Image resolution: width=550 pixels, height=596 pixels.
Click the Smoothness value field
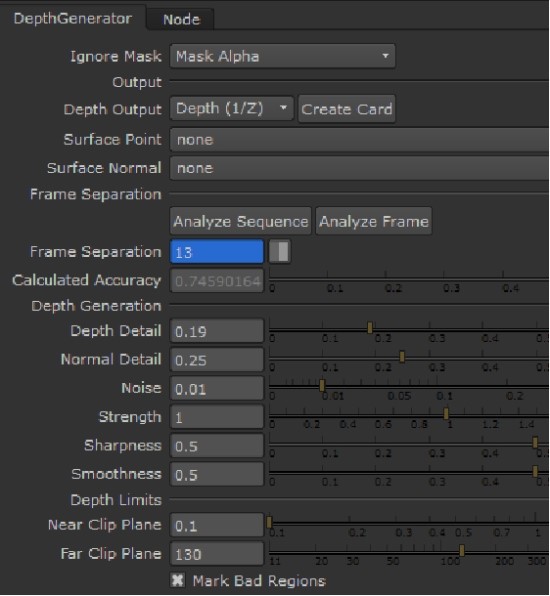(x=217, y=474)
